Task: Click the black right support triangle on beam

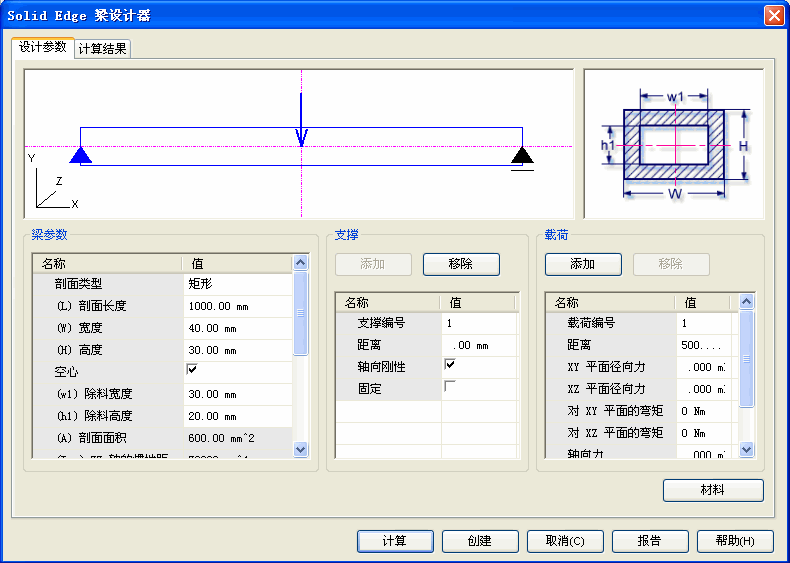Action: click(x=522, y=155)
